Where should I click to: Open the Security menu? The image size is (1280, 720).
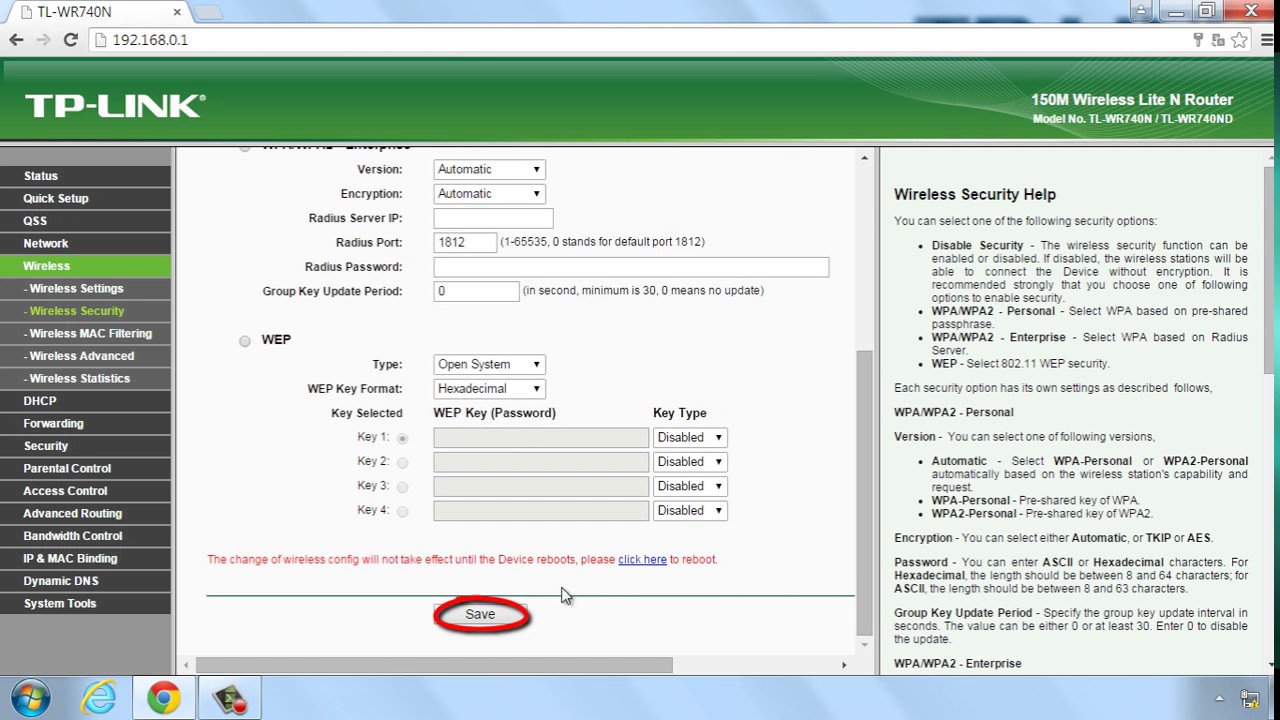[85, 446]
